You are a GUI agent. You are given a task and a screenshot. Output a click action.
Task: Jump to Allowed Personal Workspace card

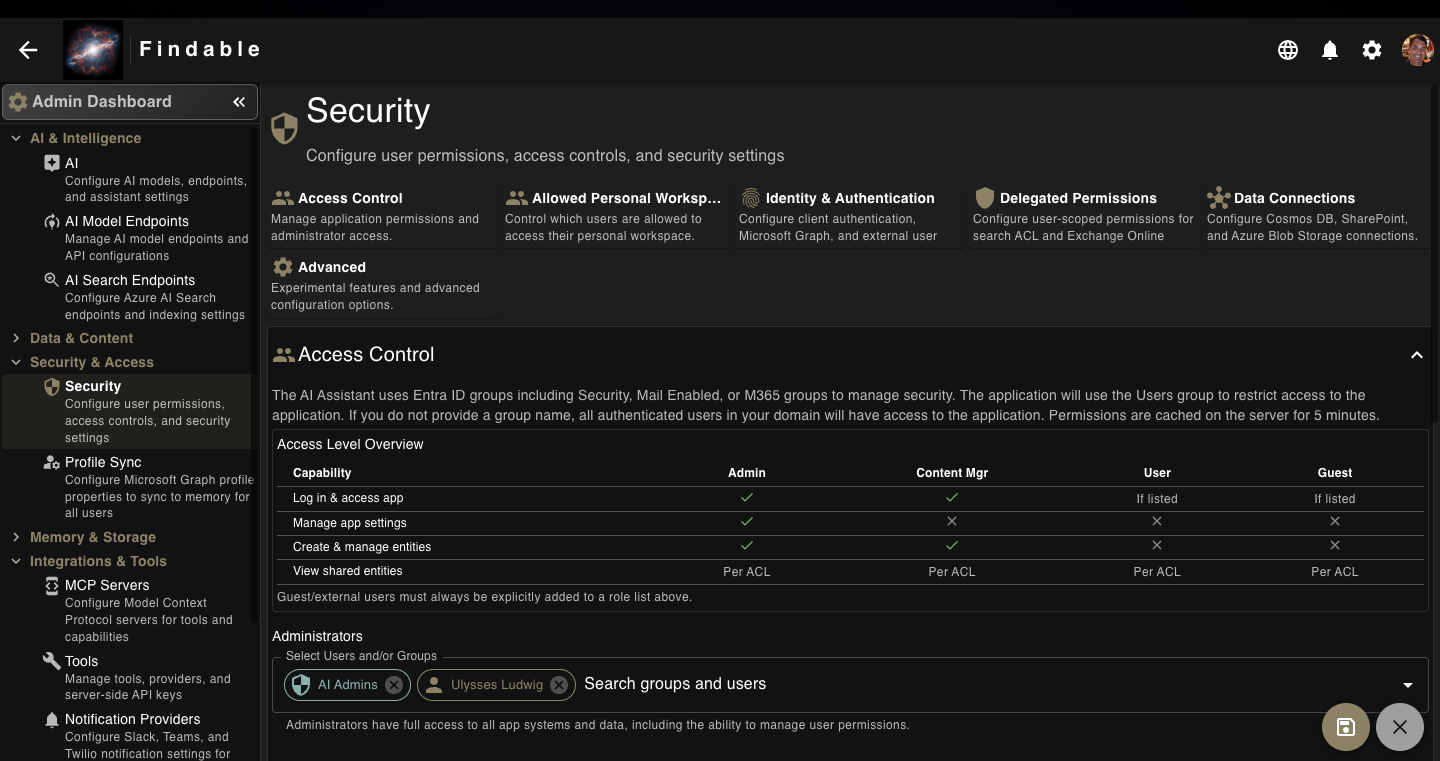pyautogui.click(x=617, y=216)
